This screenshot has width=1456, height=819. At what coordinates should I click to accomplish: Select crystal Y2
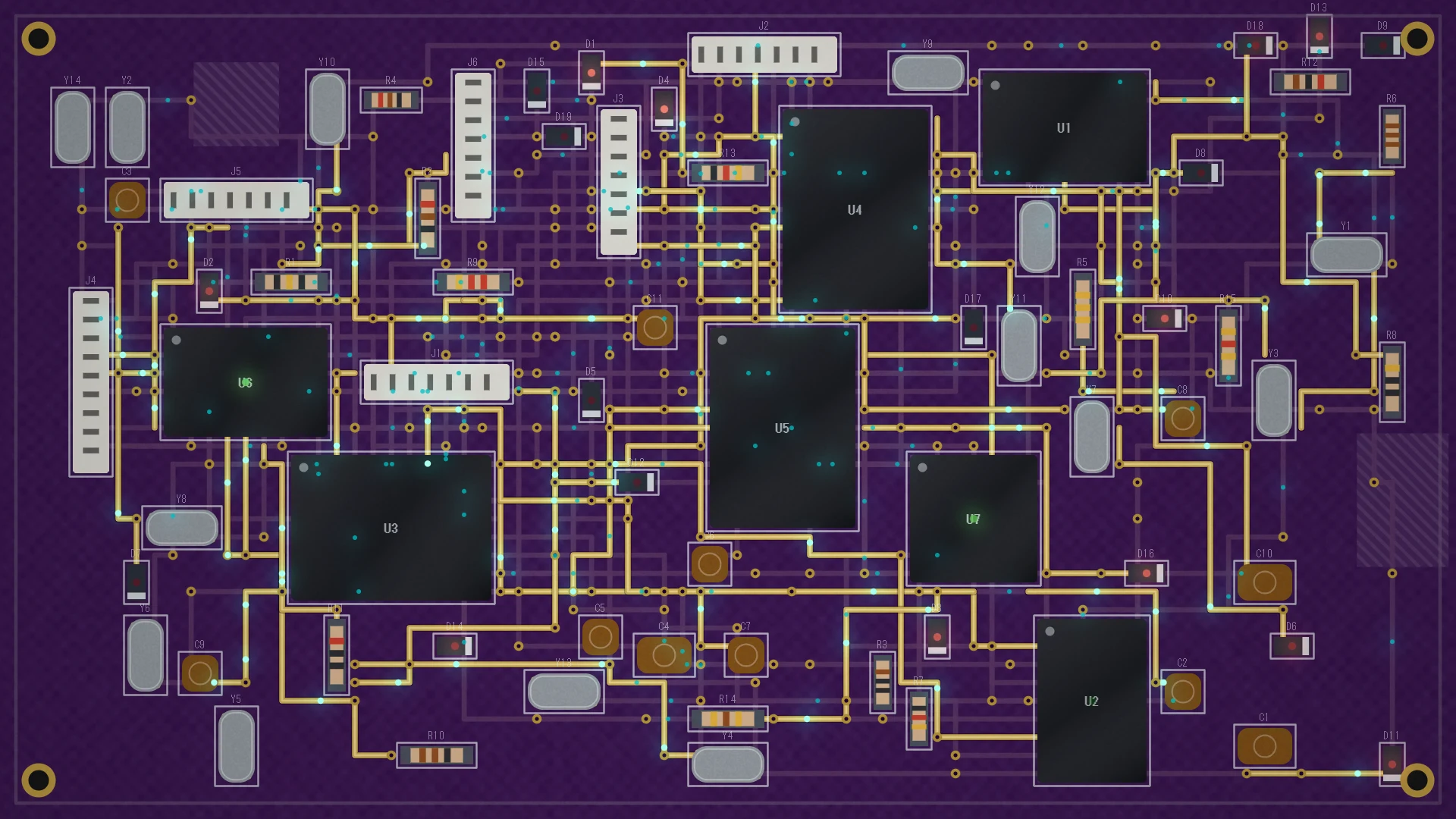click(127, 127)
